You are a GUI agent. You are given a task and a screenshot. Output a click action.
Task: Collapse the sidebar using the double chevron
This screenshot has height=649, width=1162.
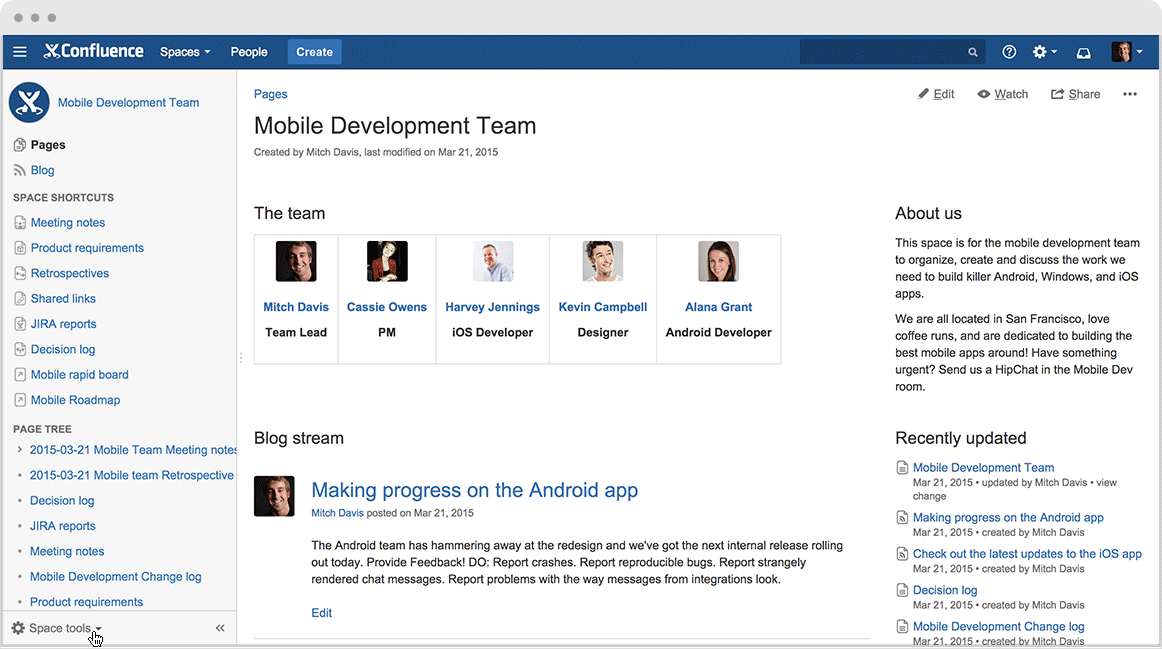[220, 628]
